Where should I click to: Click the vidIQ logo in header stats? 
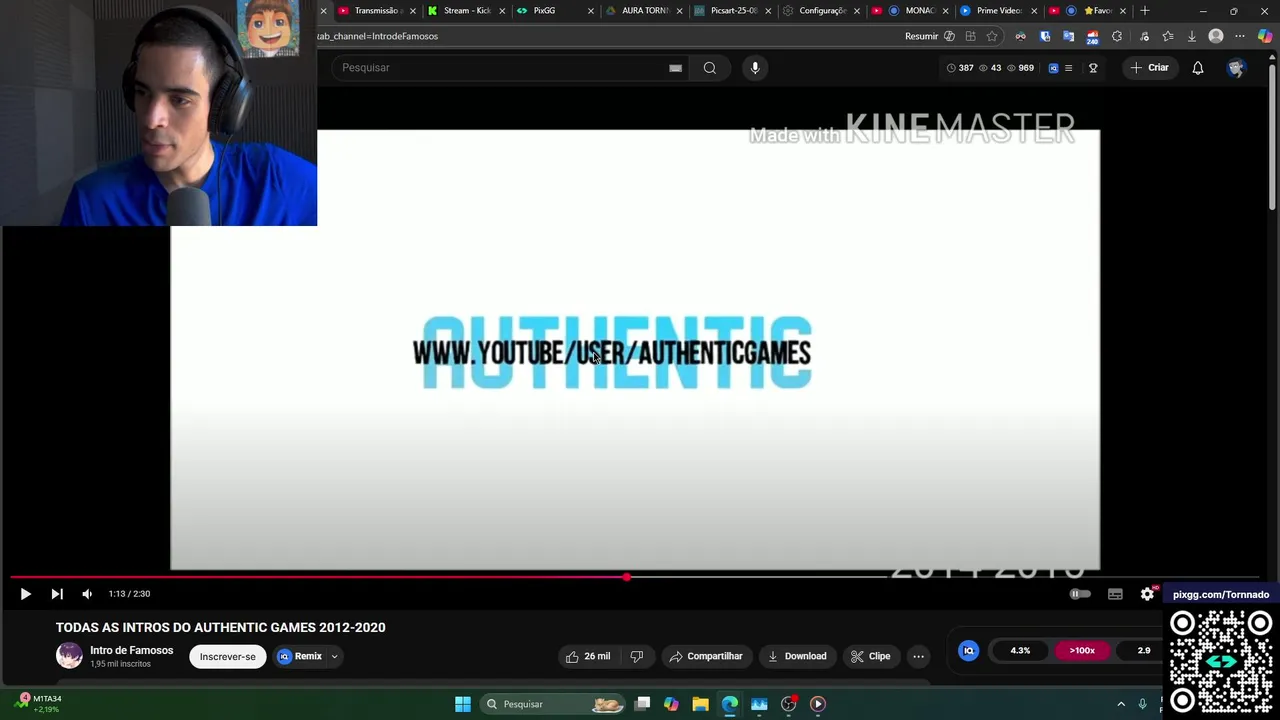[1053, 68]
